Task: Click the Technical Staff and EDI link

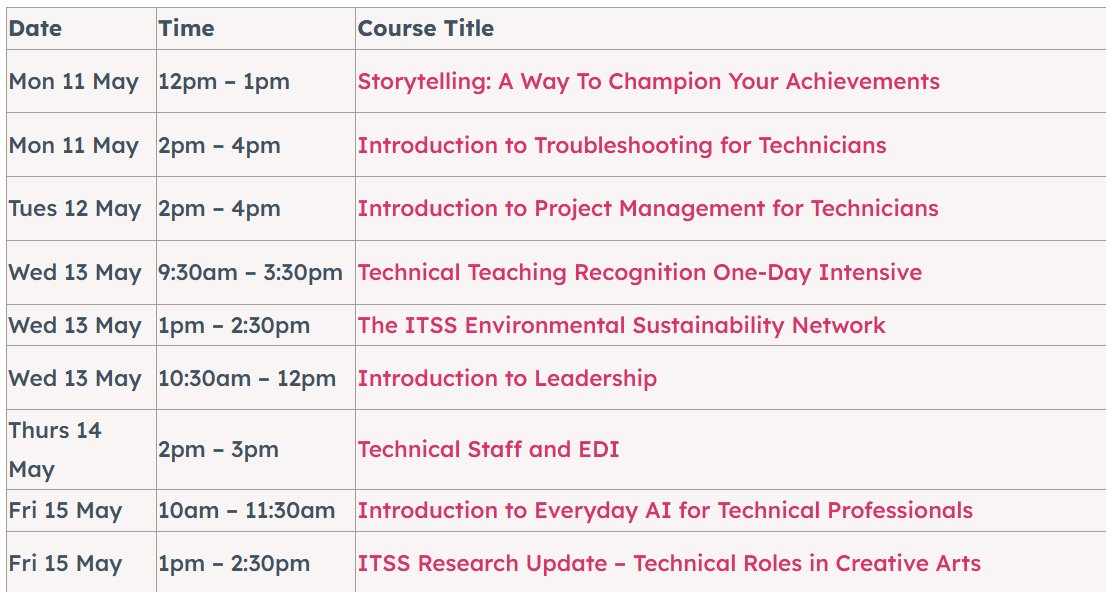Action: tap(488, 450)
